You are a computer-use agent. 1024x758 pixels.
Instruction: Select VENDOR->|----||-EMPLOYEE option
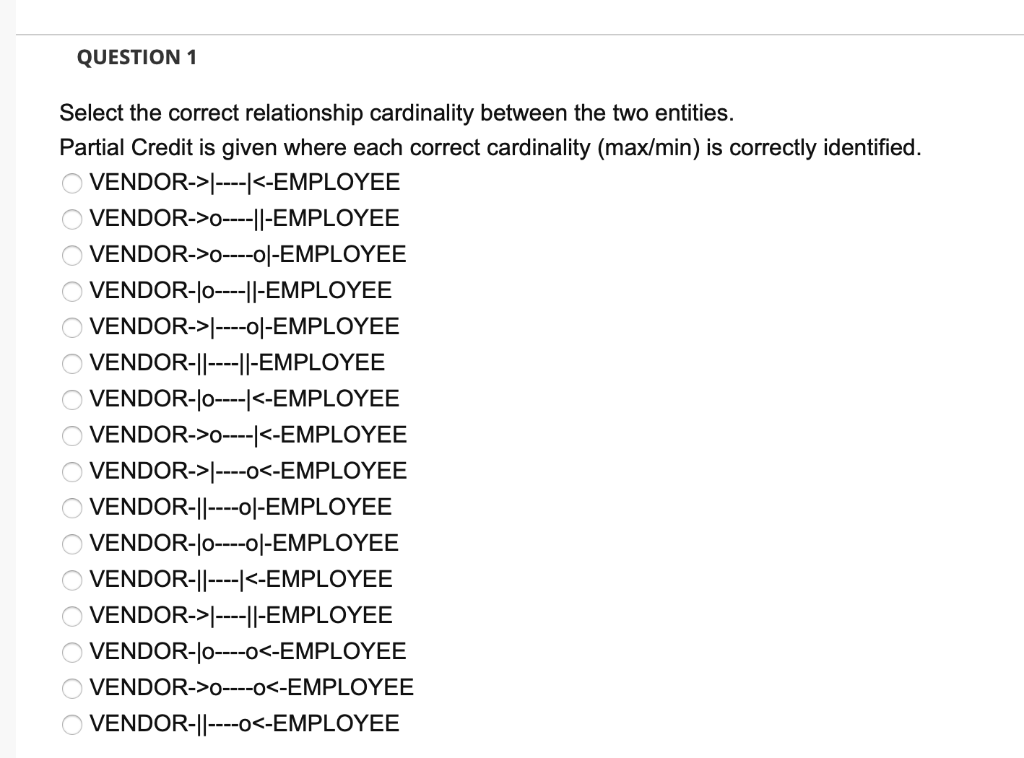pyautogui.click(x=71, y=616)
